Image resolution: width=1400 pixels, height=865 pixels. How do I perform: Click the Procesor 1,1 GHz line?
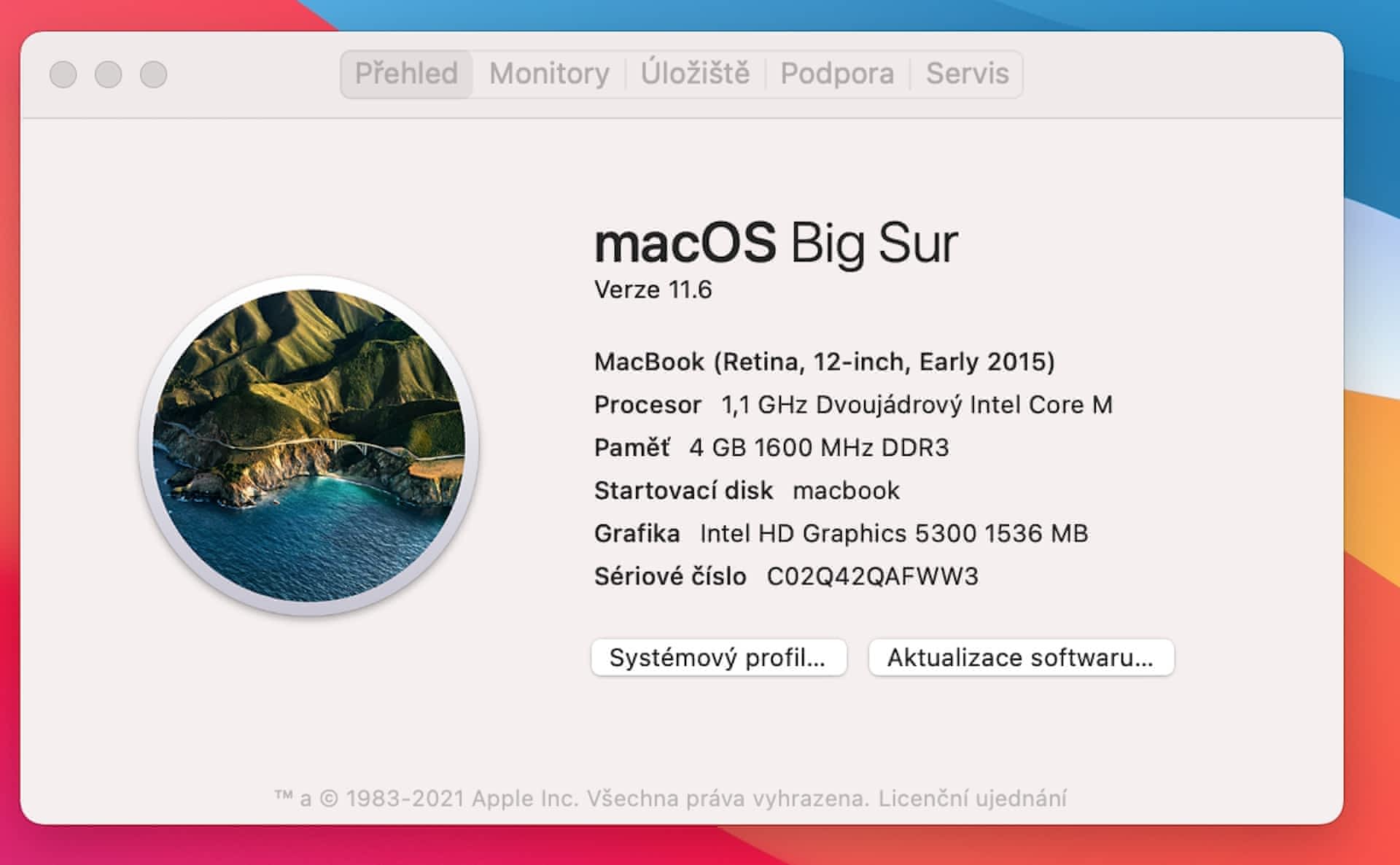coord(853,405)
